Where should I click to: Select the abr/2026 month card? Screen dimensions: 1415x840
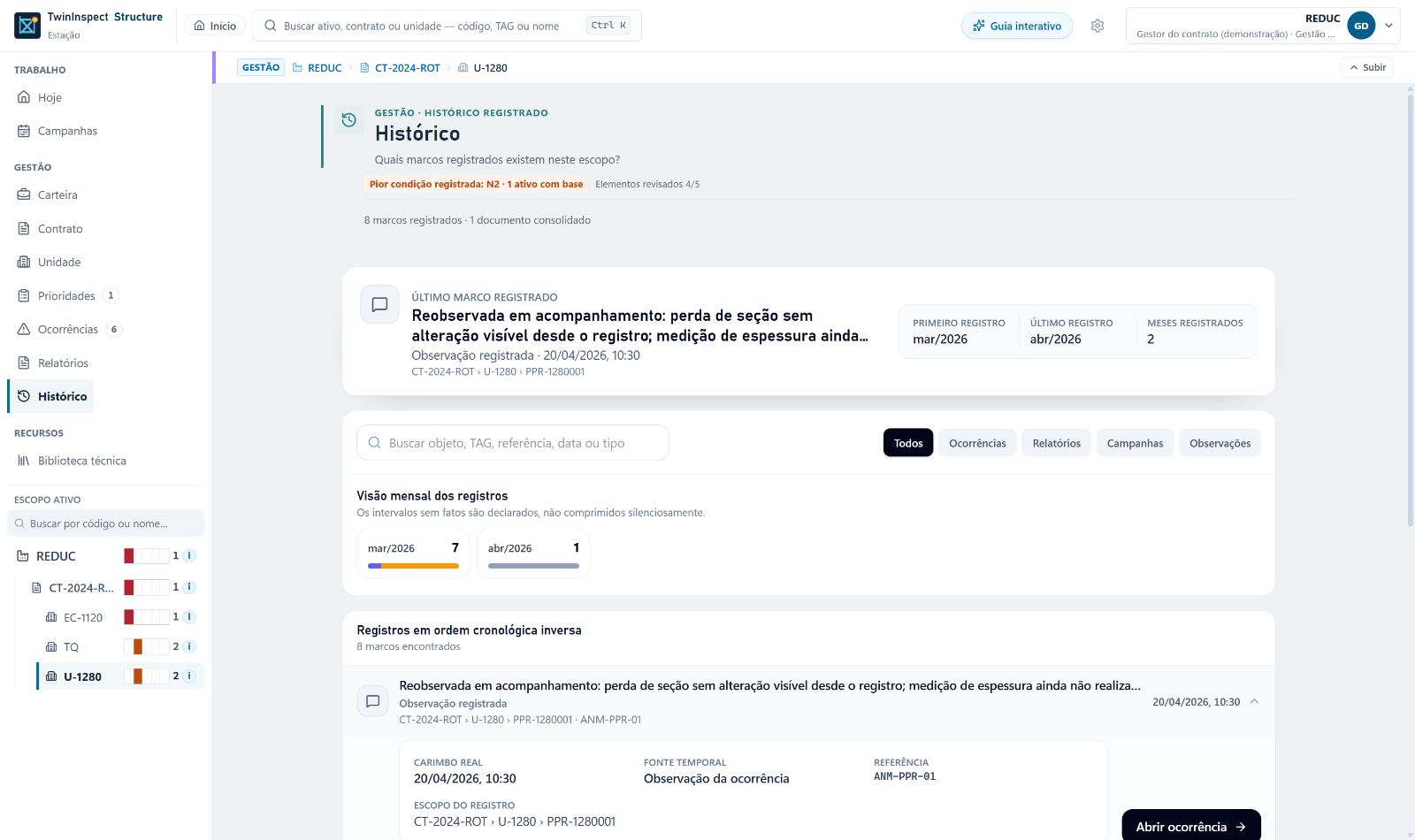click(533, 554)
